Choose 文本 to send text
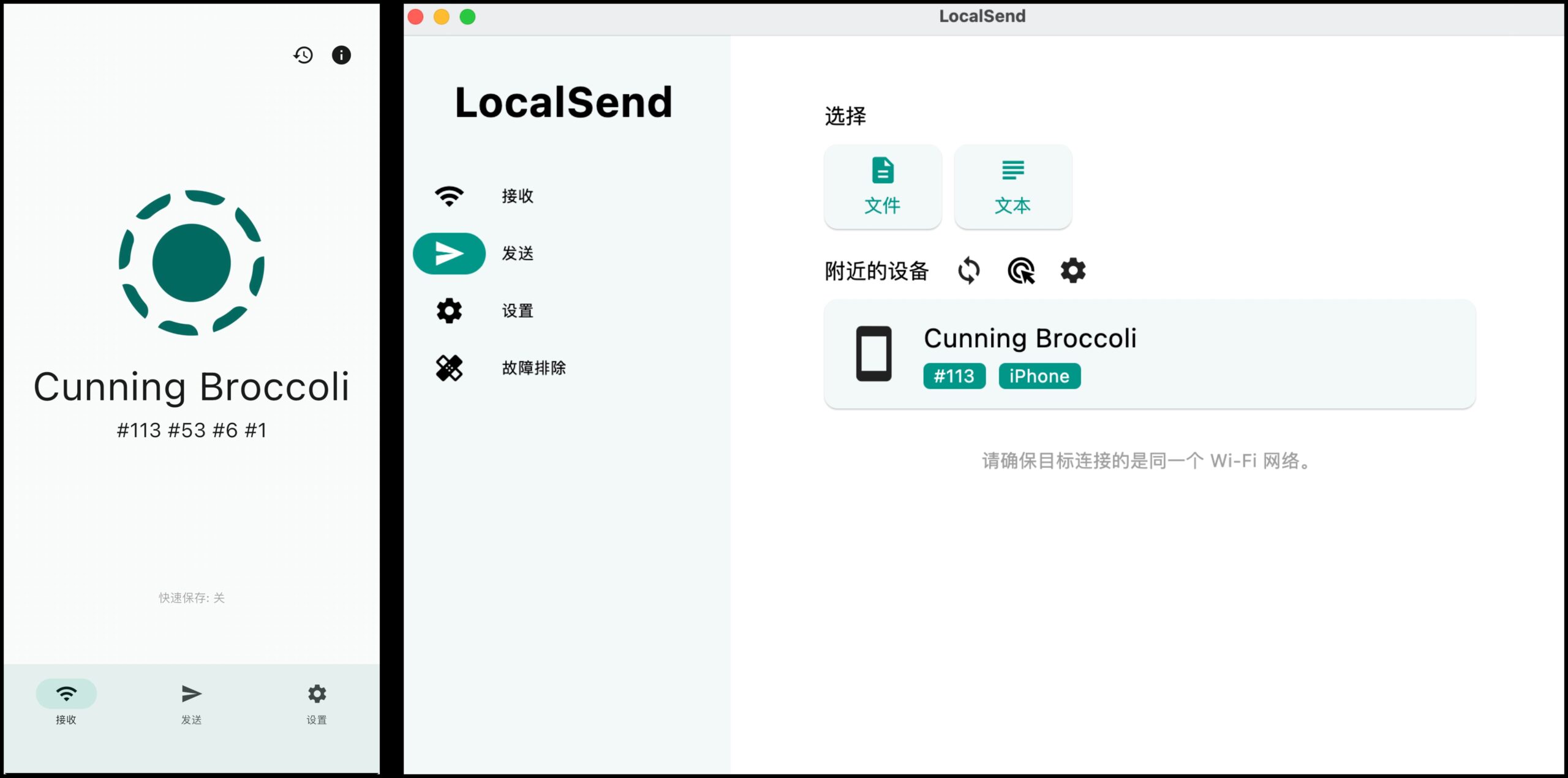The height and width of the screenshot is (778, 1568). (1013, 187)
